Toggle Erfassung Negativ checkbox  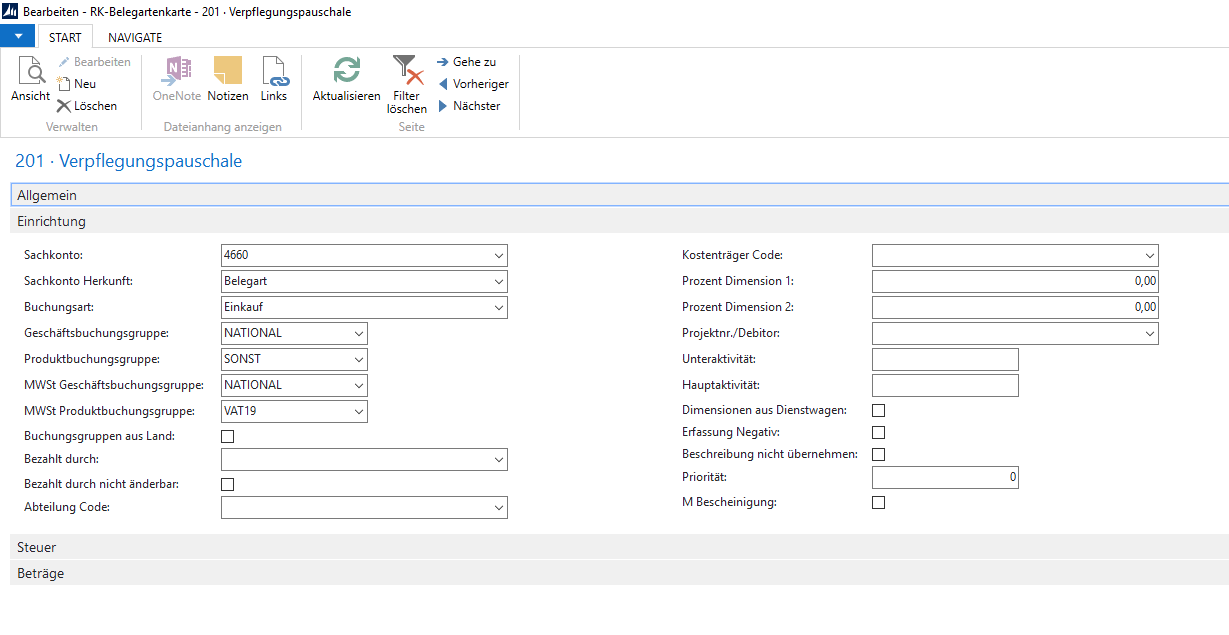click(x=878, y=432)
